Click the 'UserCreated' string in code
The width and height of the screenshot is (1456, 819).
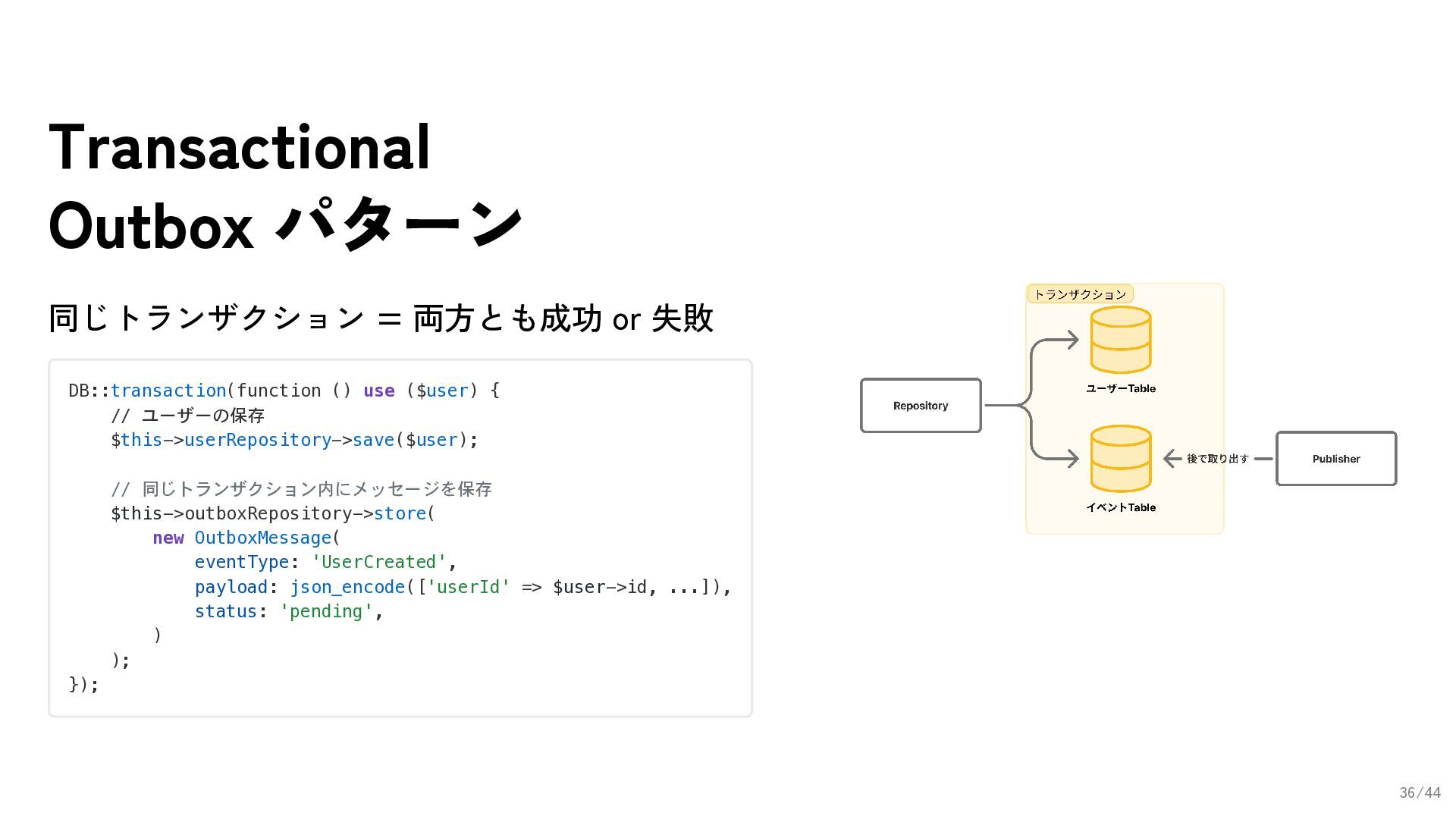(x=378, y=562)
